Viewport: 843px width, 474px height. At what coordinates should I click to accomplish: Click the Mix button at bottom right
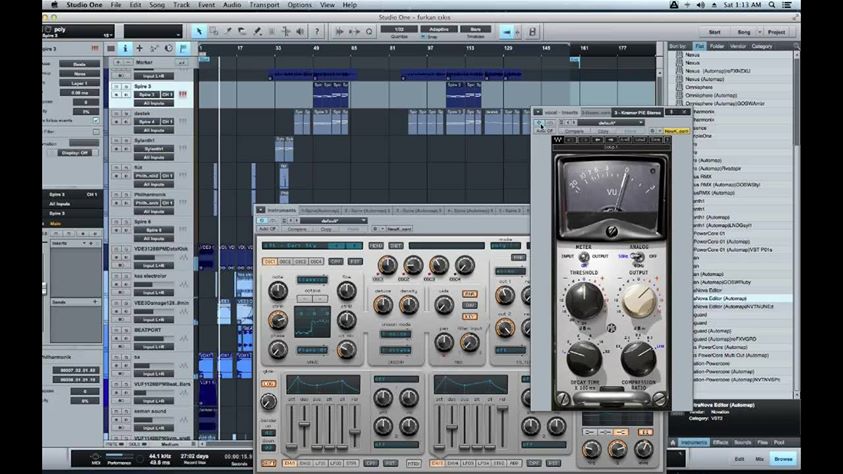[760, 458]
